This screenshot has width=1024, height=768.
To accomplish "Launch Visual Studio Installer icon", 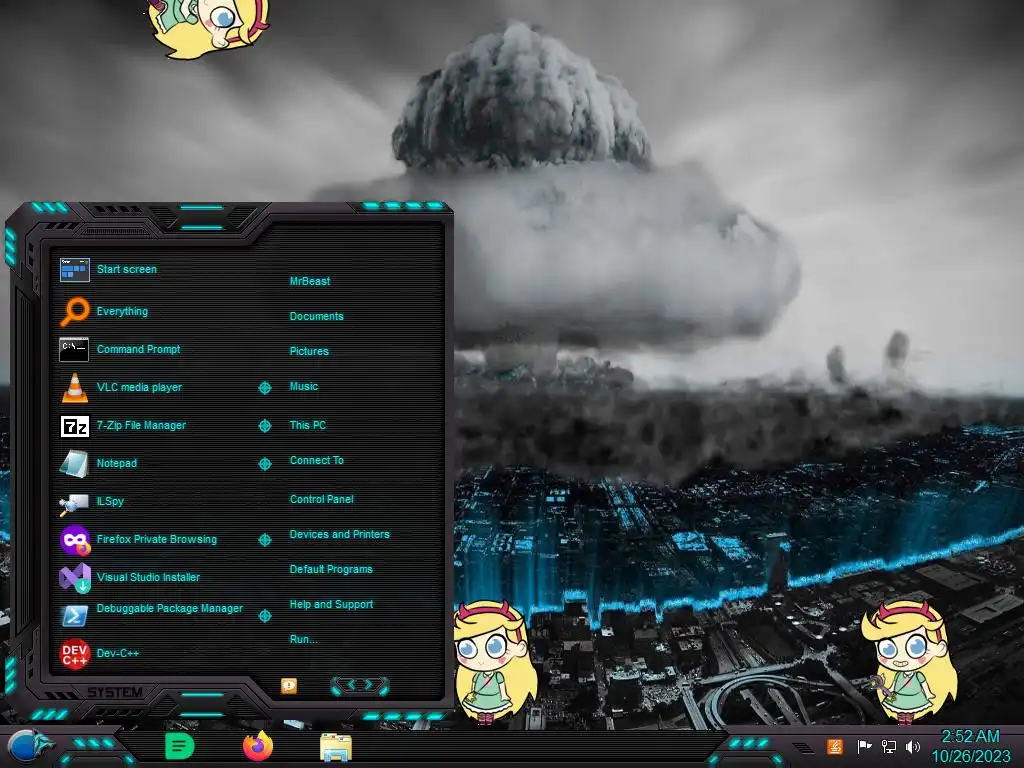I will click(74, 578).
